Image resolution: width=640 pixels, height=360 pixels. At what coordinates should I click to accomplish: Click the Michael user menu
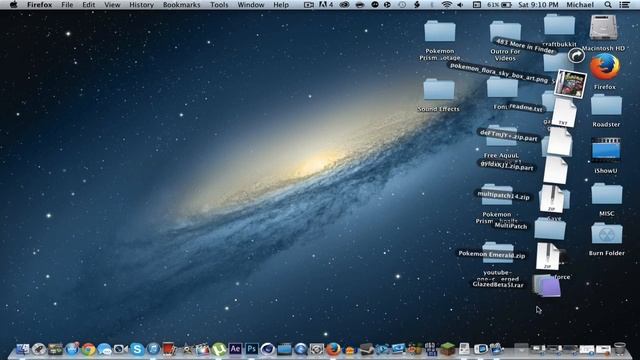tap(580, 5)
